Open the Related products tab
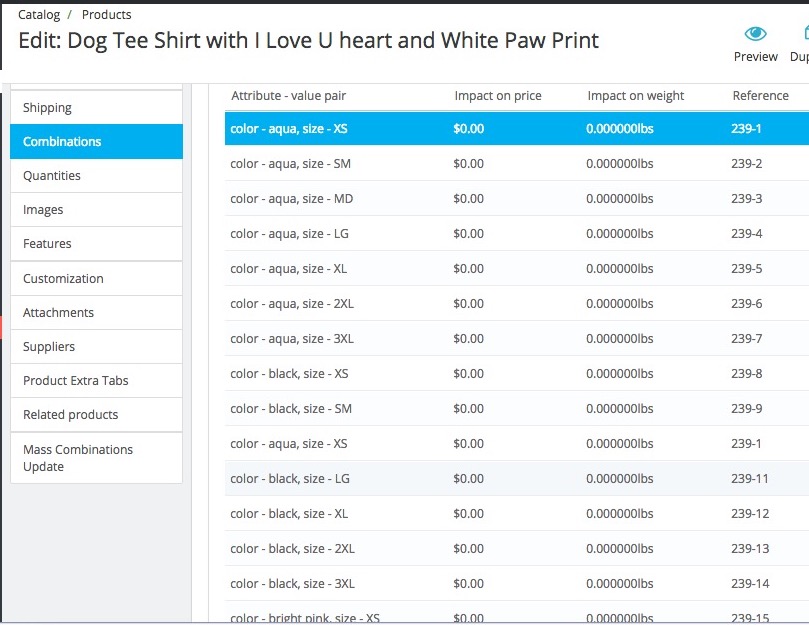The image size is (809, 625). 69,414
